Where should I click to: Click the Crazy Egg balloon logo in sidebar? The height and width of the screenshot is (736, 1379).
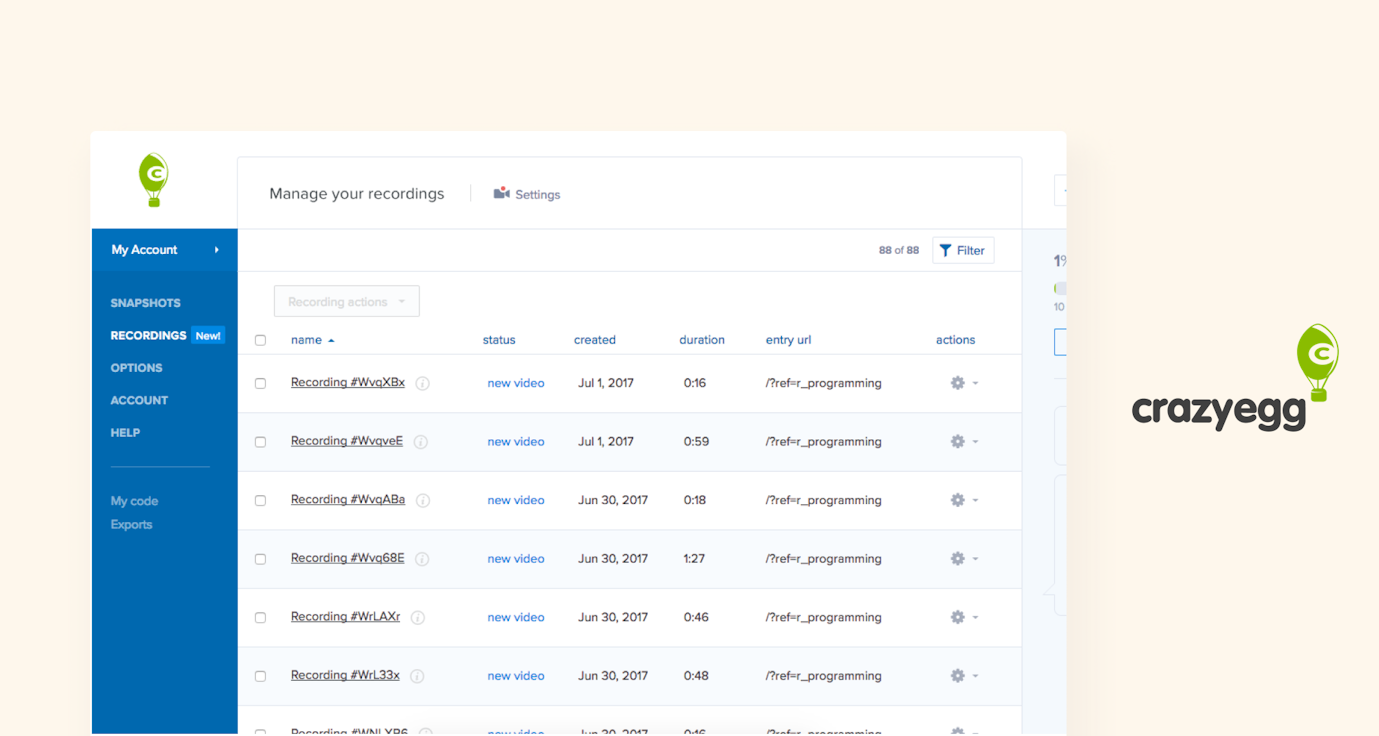point(153,180)
